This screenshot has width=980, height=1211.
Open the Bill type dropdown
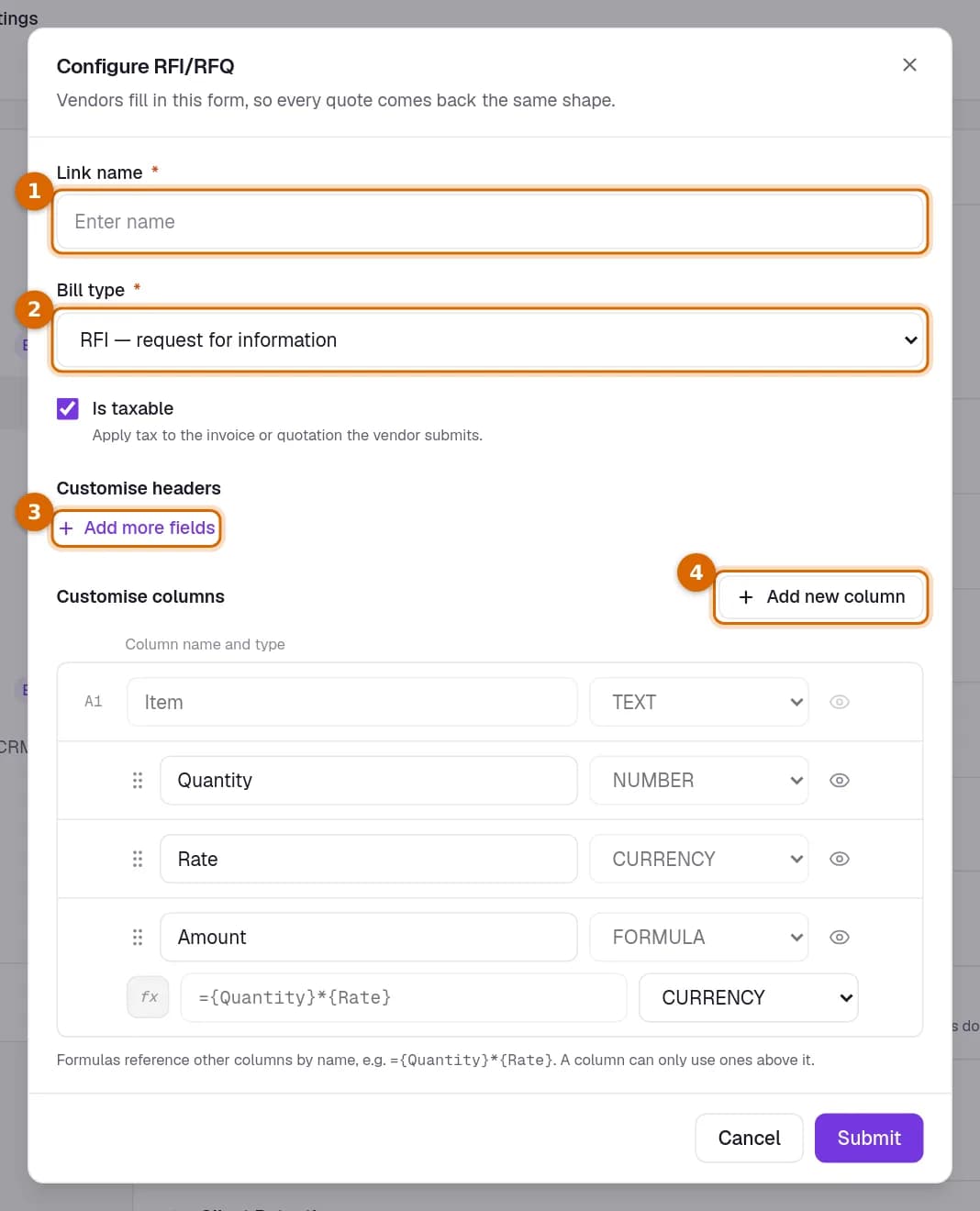(x=490, y=339)
